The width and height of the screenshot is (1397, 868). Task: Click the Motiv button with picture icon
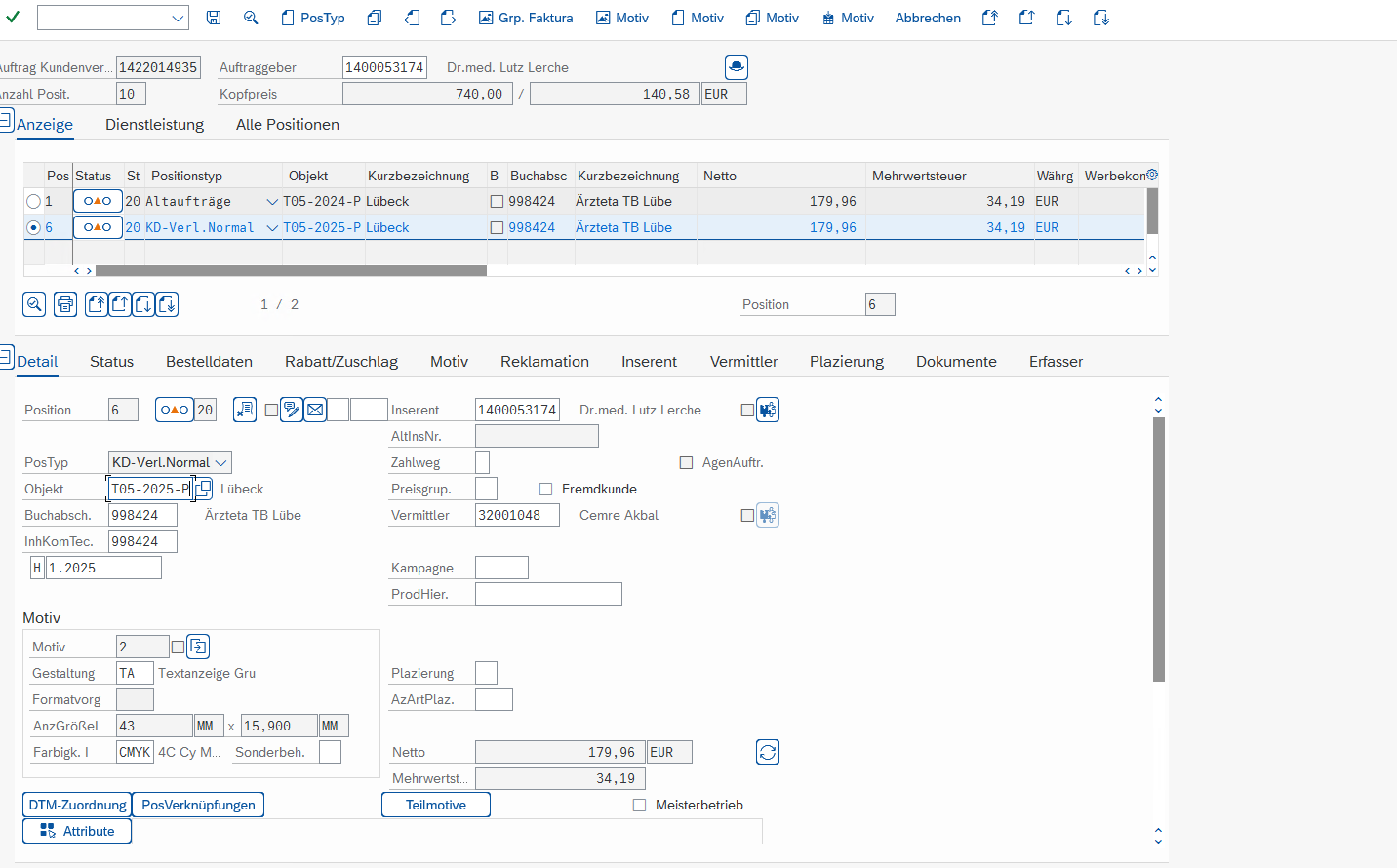tap(622, 18)
